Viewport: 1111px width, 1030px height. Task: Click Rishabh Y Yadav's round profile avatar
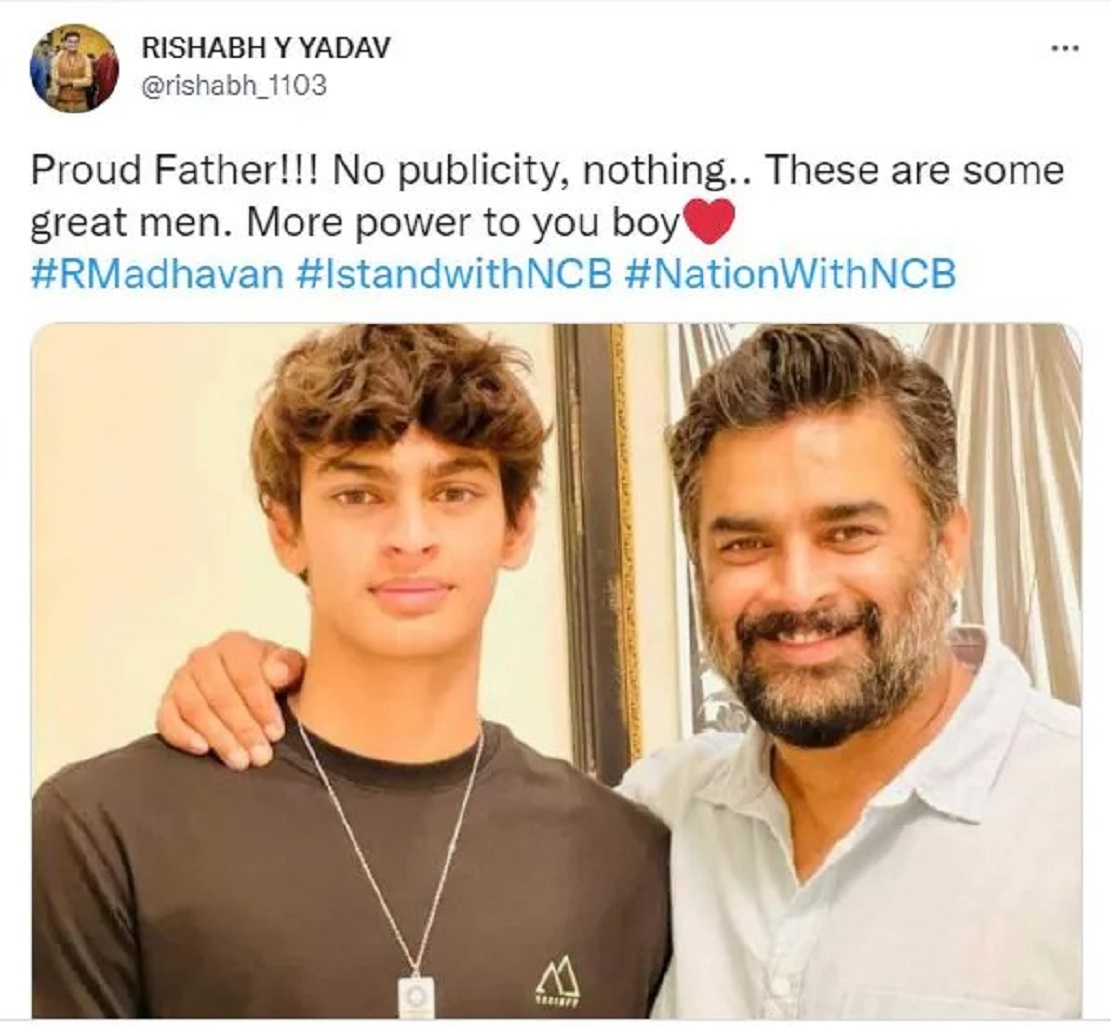point(74,69)
